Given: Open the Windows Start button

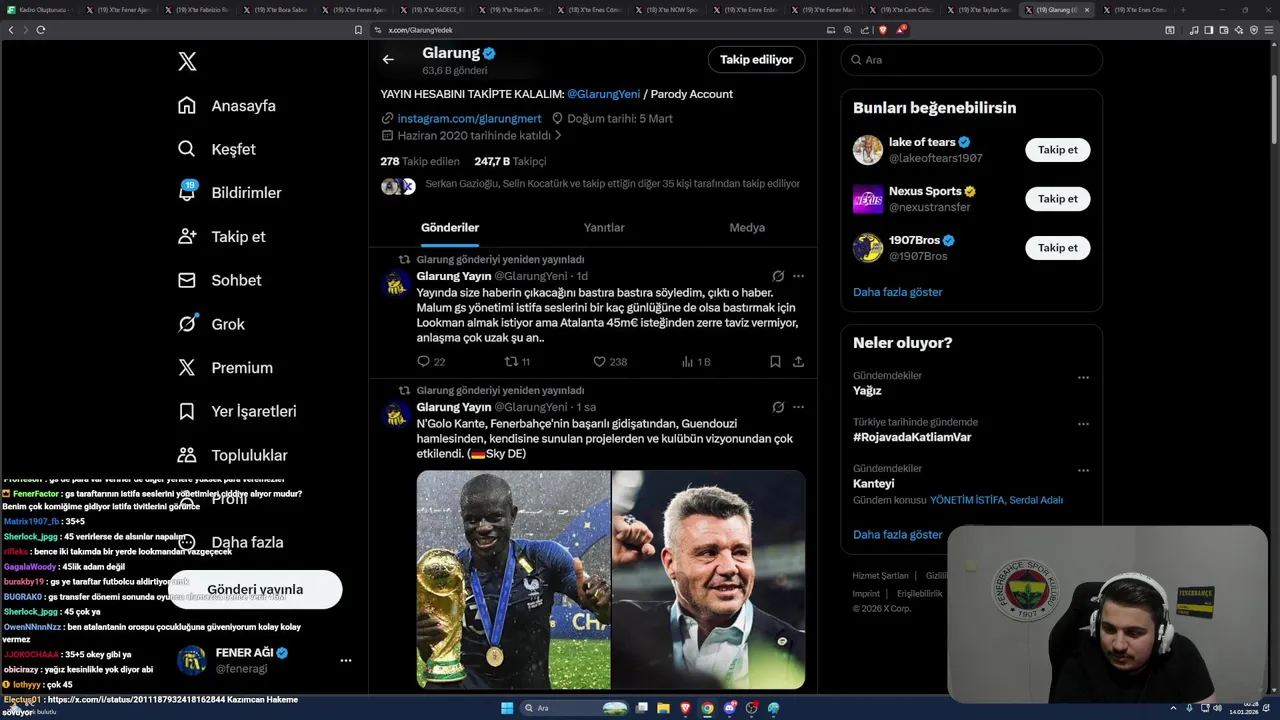Looking at the screenshot, I should [507, 708].
